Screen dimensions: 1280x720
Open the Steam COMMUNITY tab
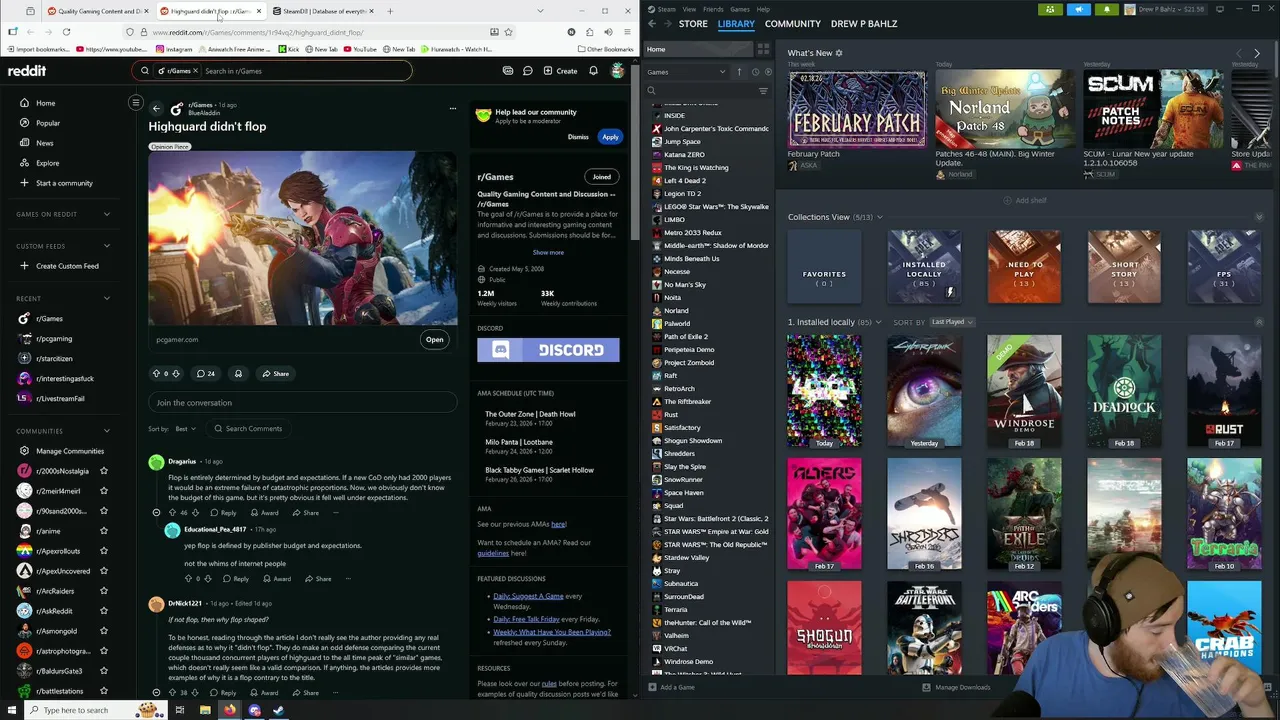(793, 23)
